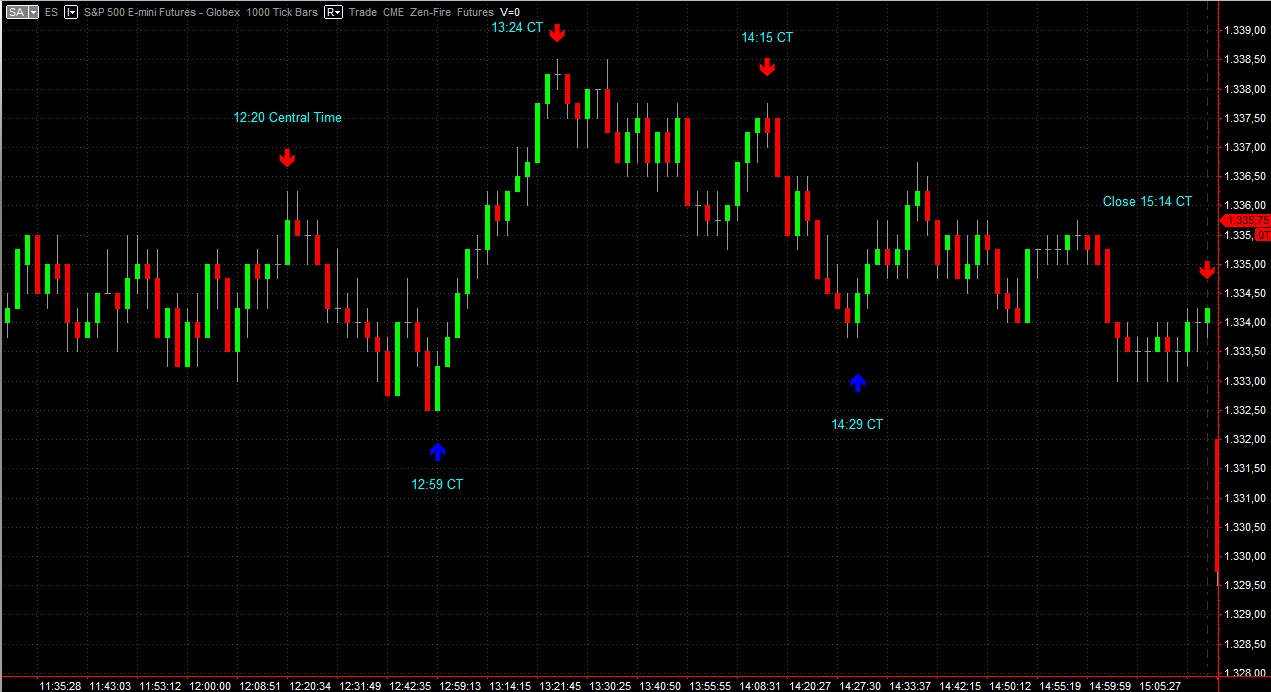
Task: Open the SA dropdown in chart header
Action: 21,12
